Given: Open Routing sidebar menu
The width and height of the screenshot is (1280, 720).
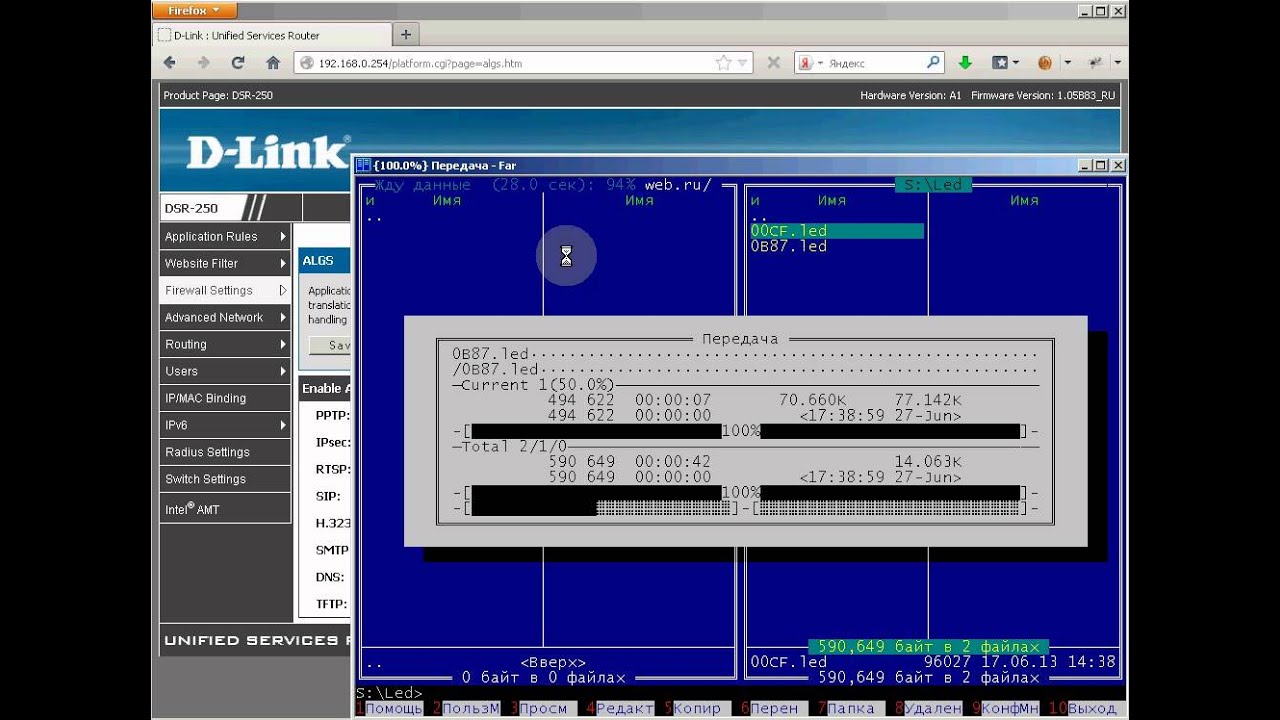Looking at the screenshot, I should [225, 345].
